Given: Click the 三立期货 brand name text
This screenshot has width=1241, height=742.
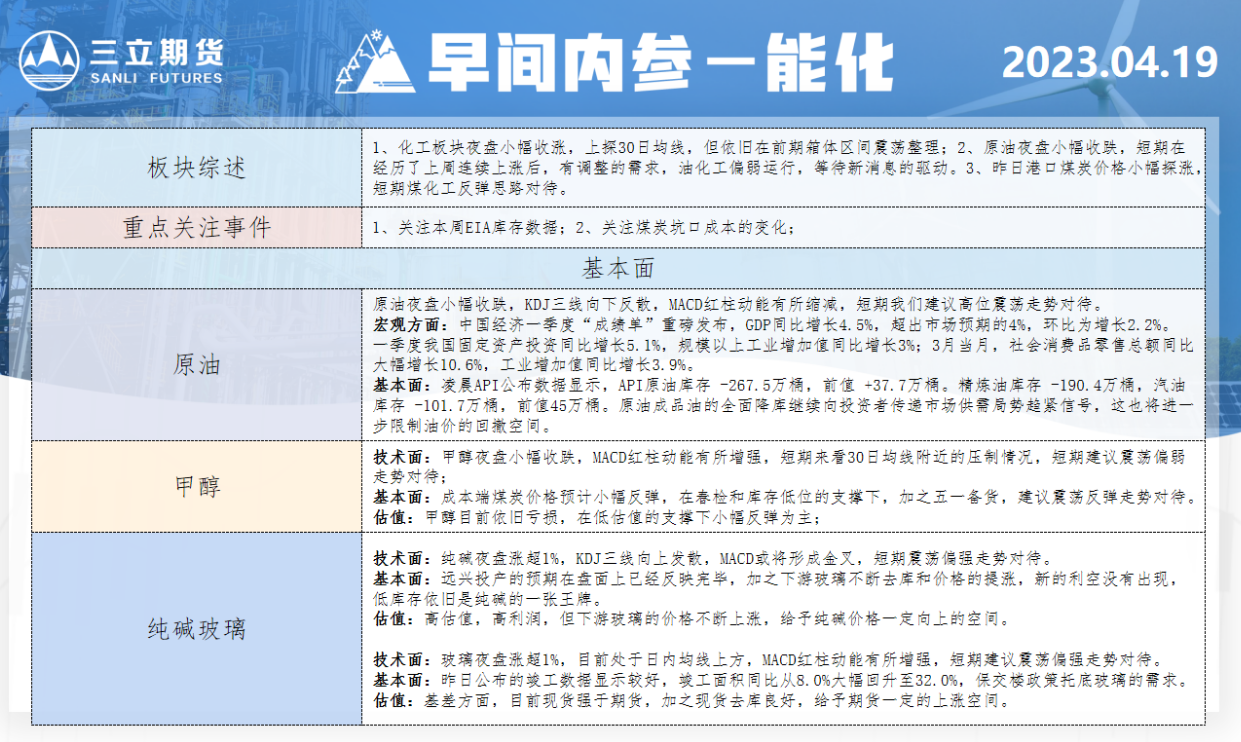Looking at the screenshot, I should [157, 50].
